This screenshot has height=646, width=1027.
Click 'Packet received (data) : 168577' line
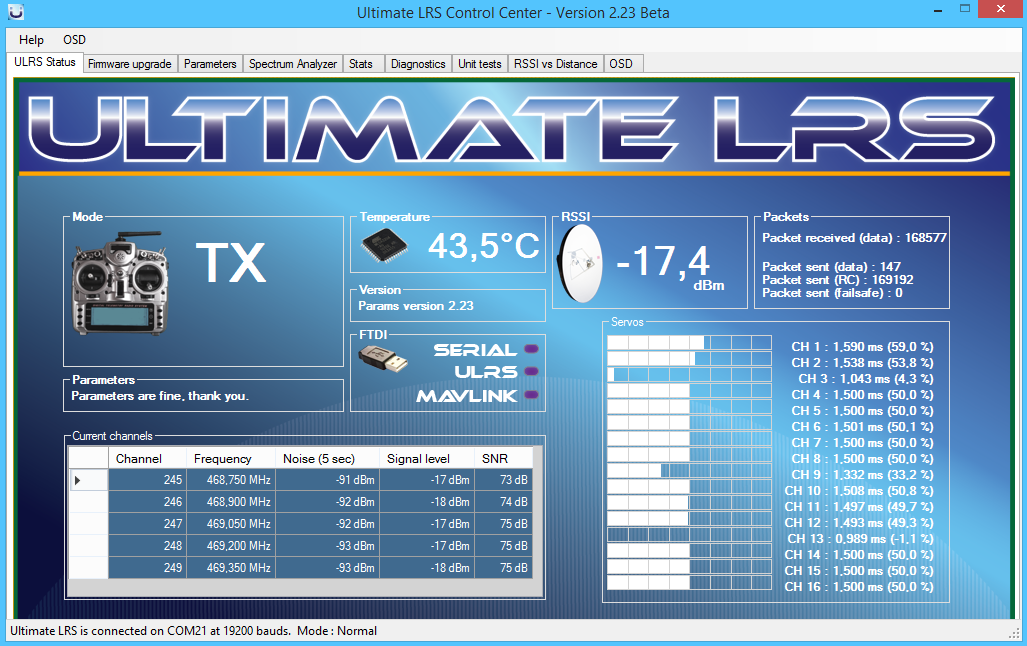(854, 238)
